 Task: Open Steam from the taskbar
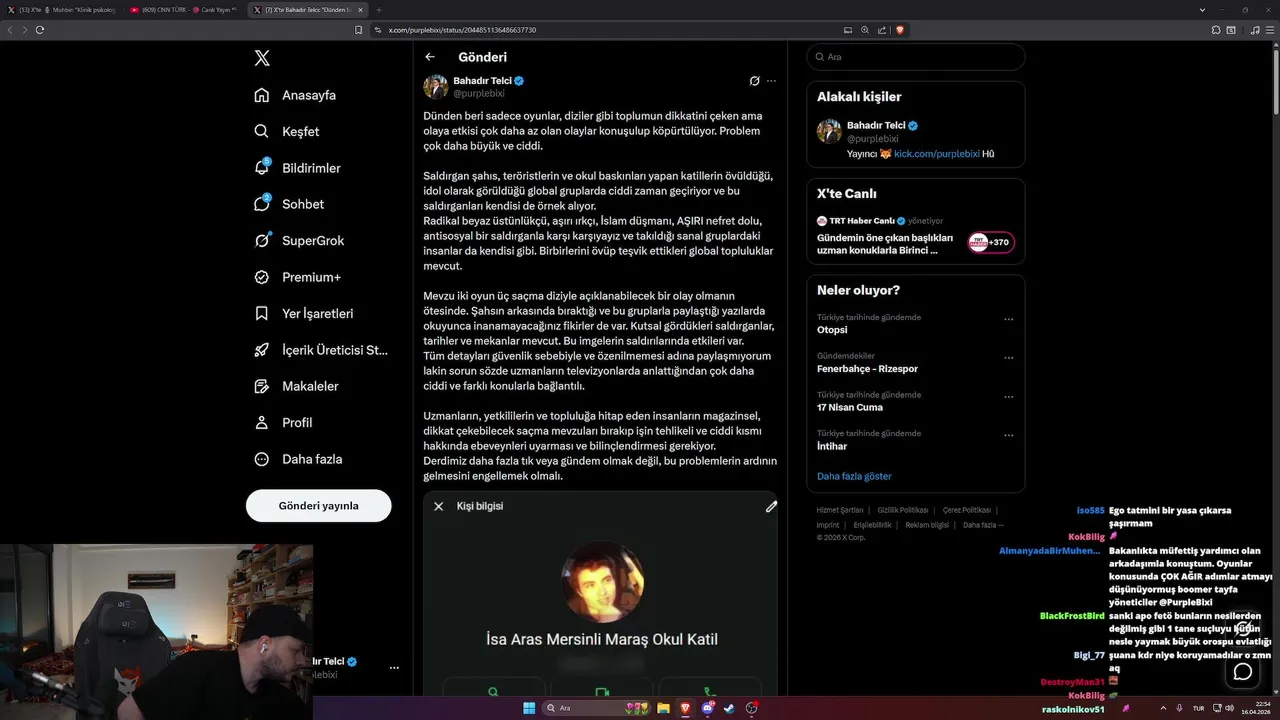click(729, 708)
